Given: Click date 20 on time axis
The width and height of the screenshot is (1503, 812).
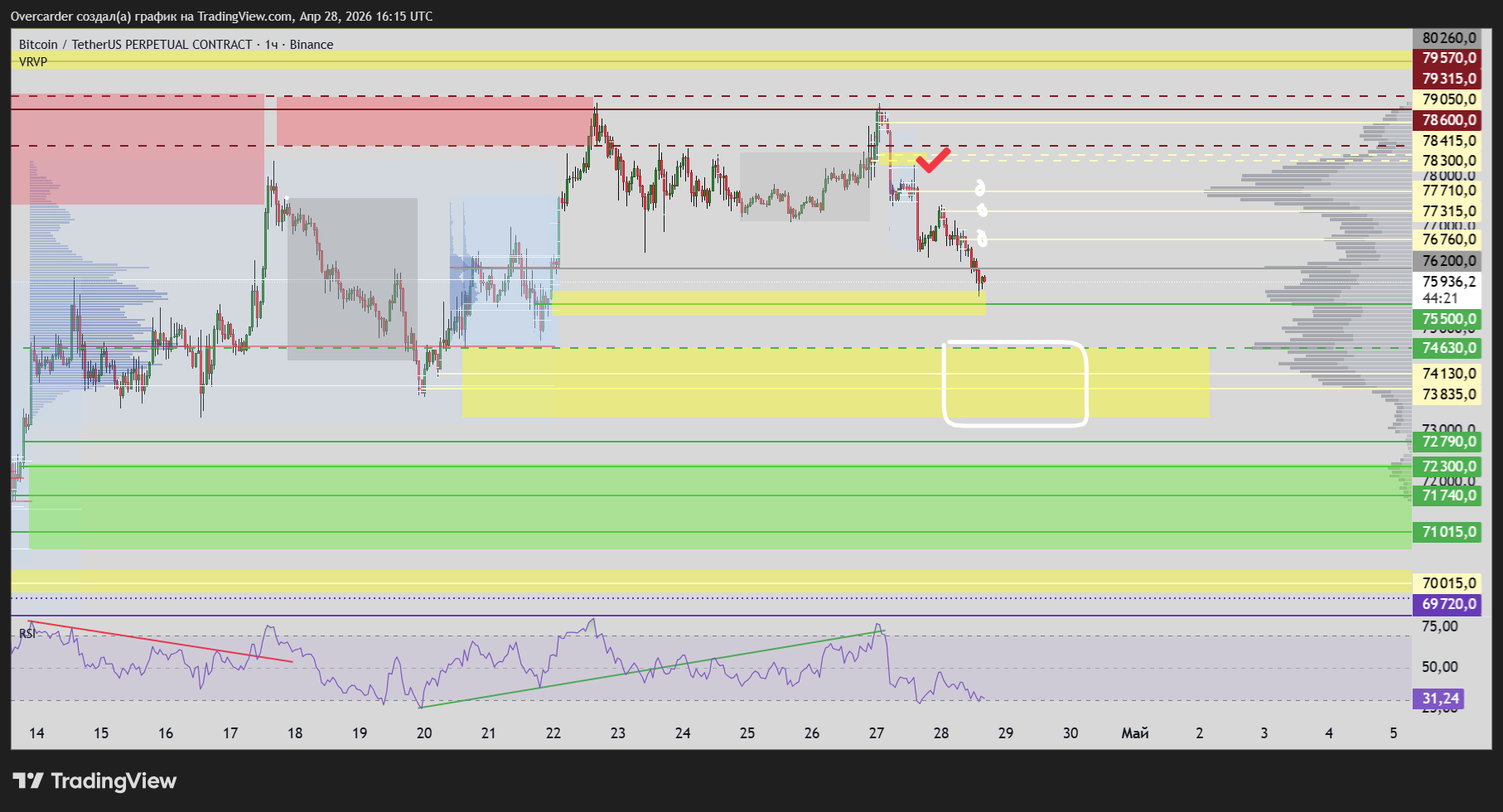Looking at the screenshot, I should [424, 733].
